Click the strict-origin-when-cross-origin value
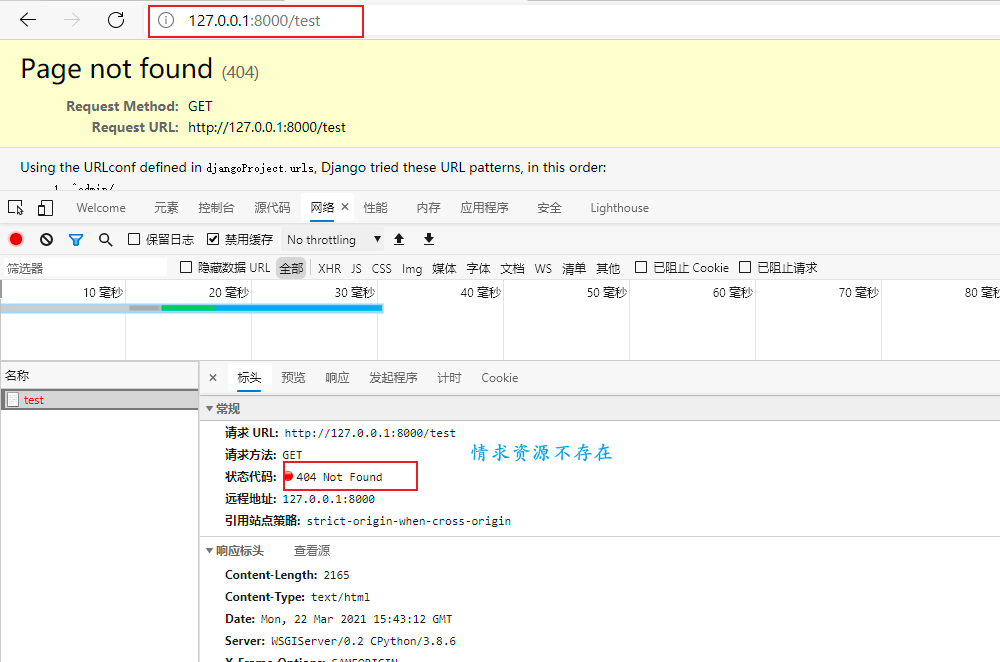The width and height of the screenshot is (1000, 662). point(409,521)
